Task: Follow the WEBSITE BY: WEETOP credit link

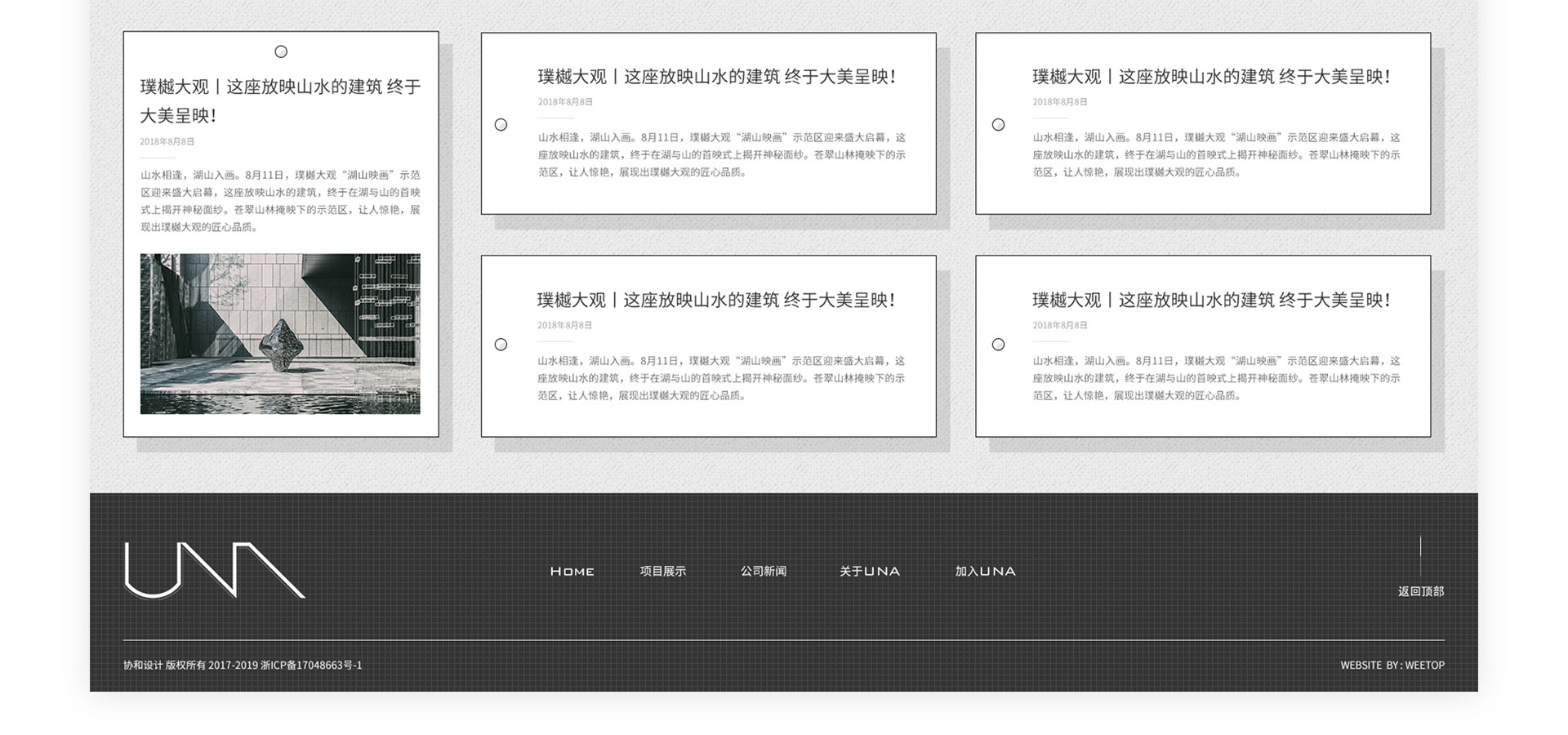Action: pos(1392,666)
